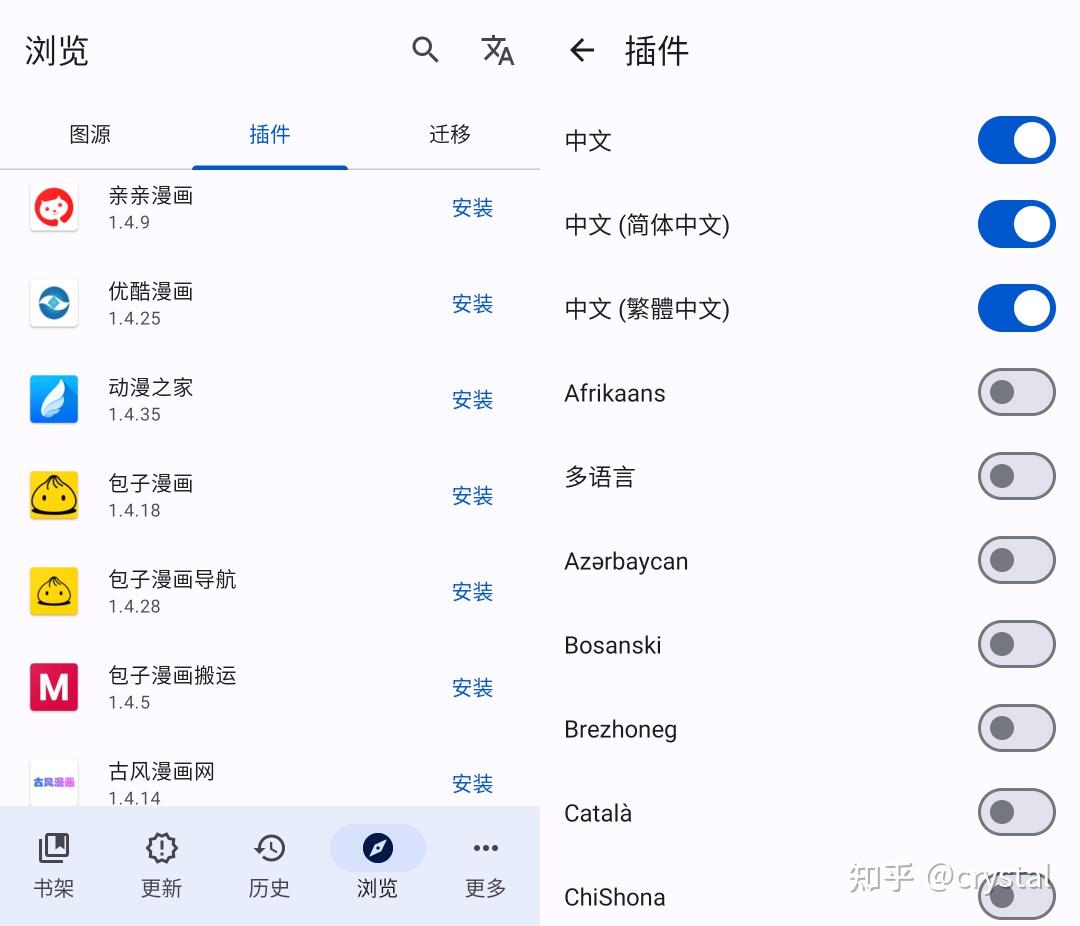Tap the 包子漫画搬运 red M icon

click(54, 687)
